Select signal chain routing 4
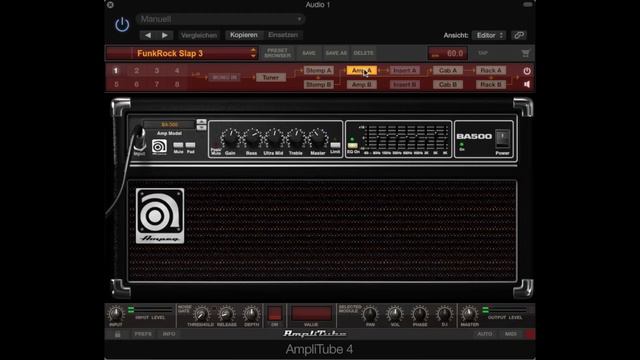 point(177,71)
